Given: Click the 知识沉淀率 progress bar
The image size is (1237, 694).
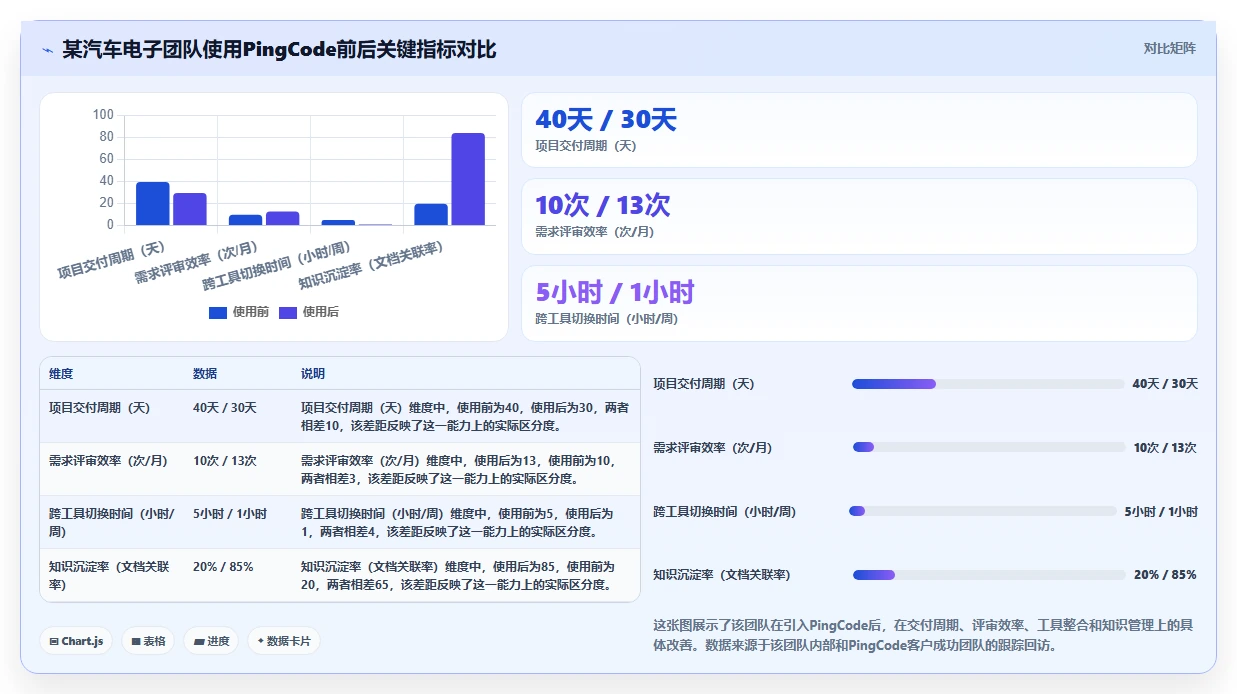Looking at the screenshot, I should point(989,575).
